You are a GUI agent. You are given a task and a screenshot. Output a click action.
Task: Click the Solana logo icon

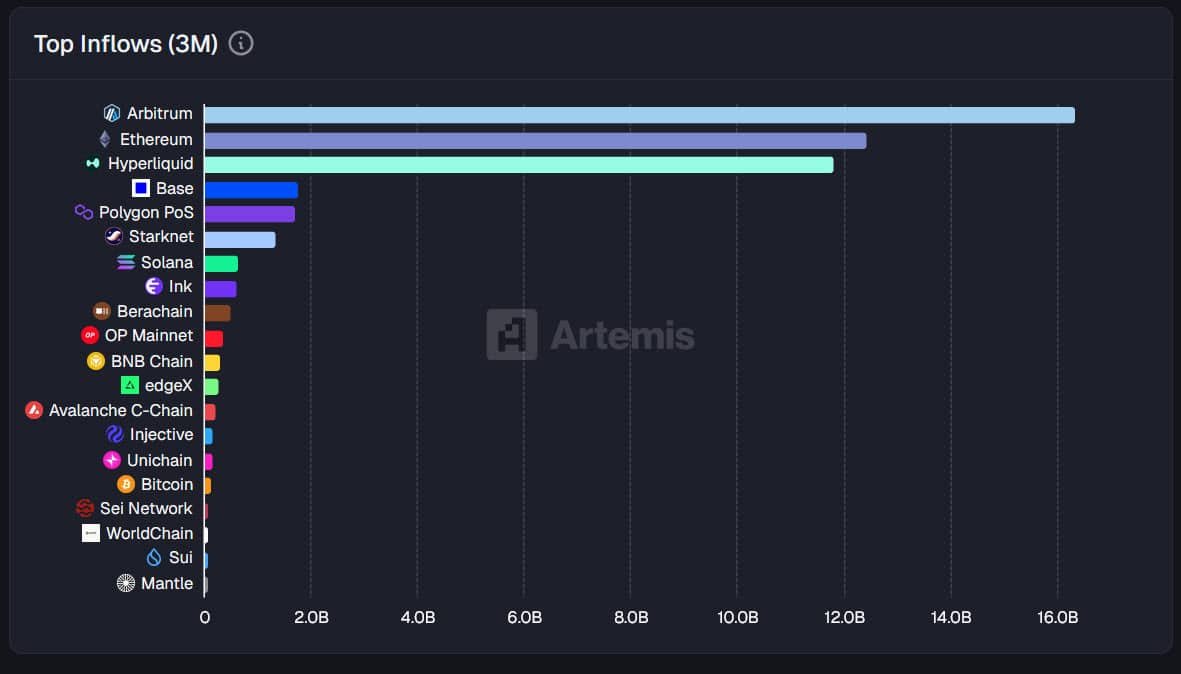point(126,262)
